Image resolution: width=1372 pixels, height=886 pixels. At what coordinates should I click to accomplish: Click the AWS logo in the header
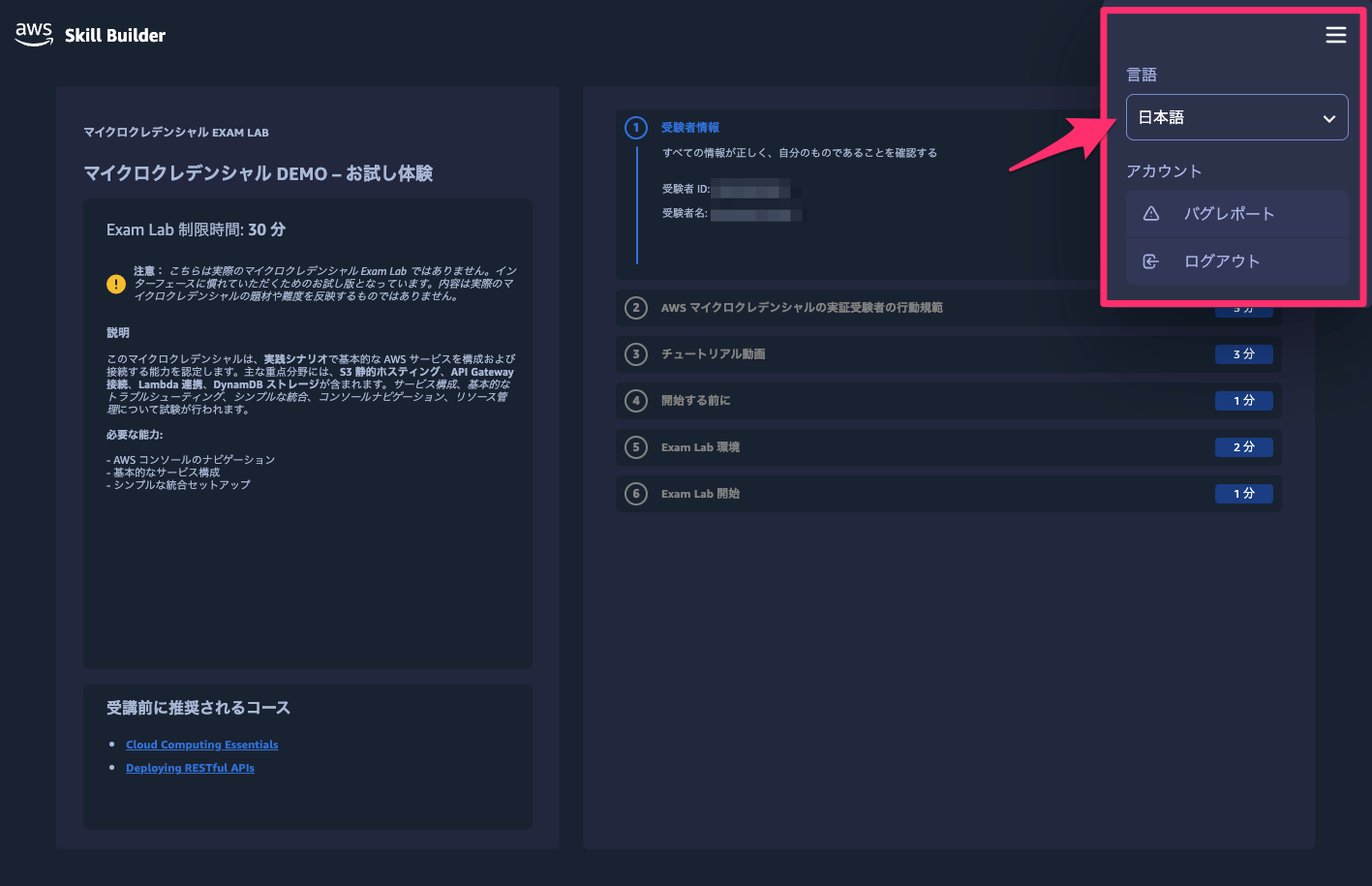pyautogui.click(x=34, y=34)
